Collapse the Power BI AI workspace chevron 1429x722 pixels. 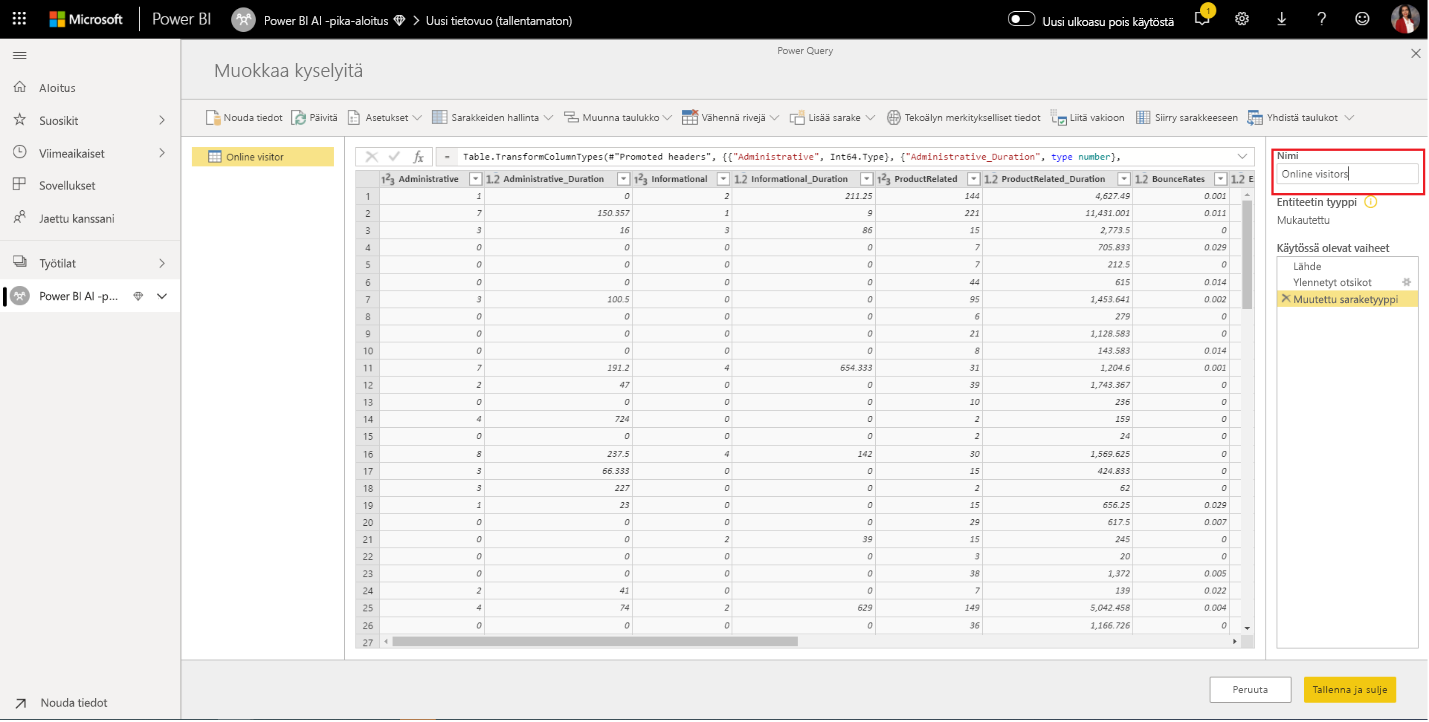click(161, 296)
